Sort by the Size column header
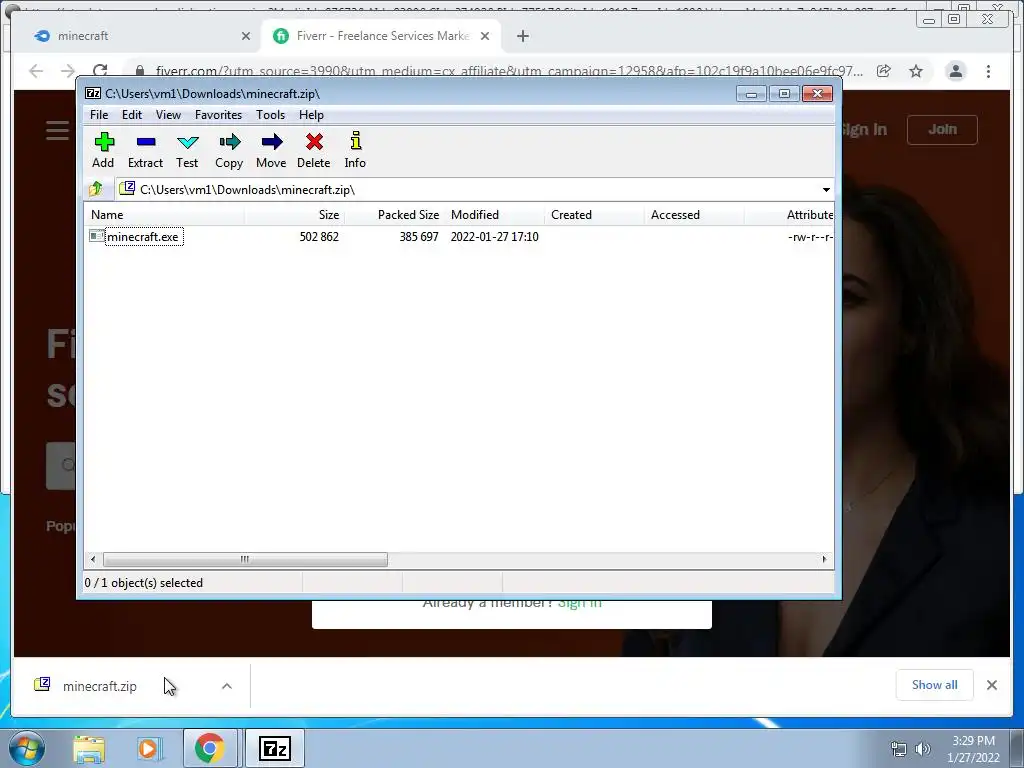The width and height of the screenshot is (1024, 768). 295,215
